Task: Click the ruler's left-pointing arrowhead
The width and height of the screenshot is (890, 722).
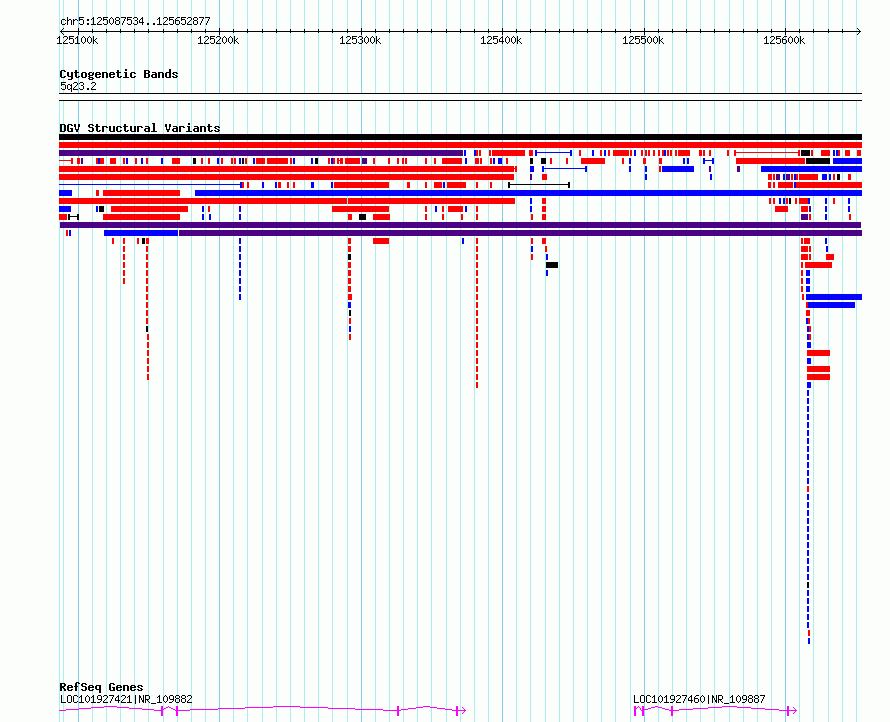Action: point(62,31)
